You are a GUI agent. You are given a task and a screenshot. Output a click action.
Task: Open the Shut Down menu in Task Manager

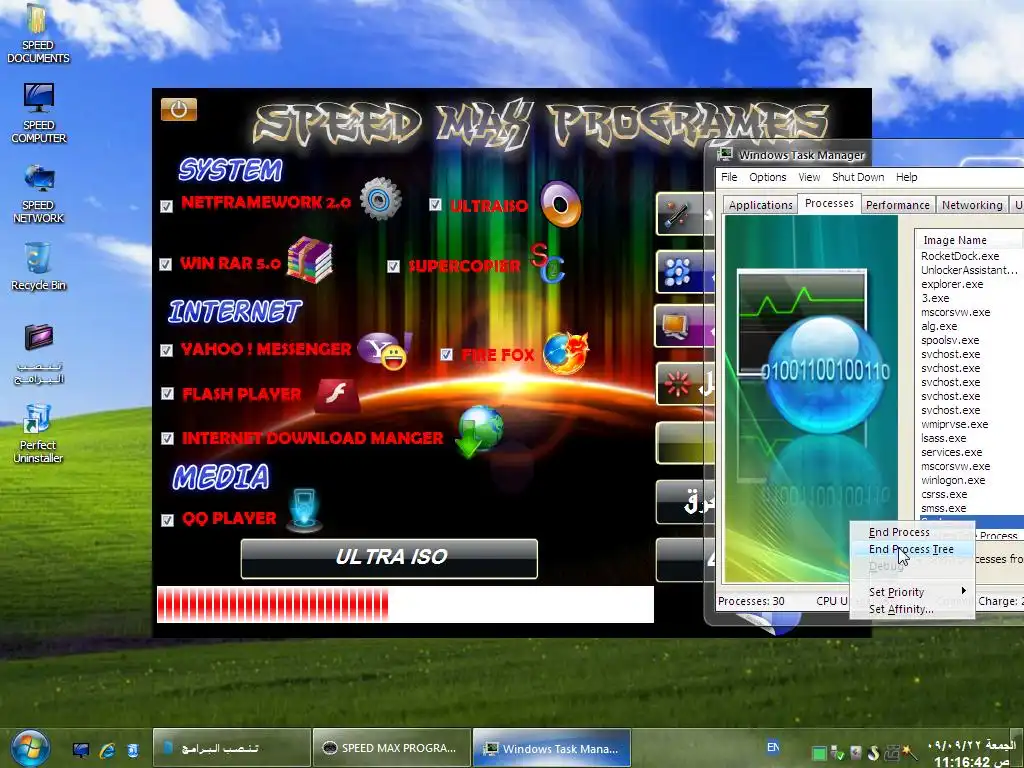[x=857, y=177]
